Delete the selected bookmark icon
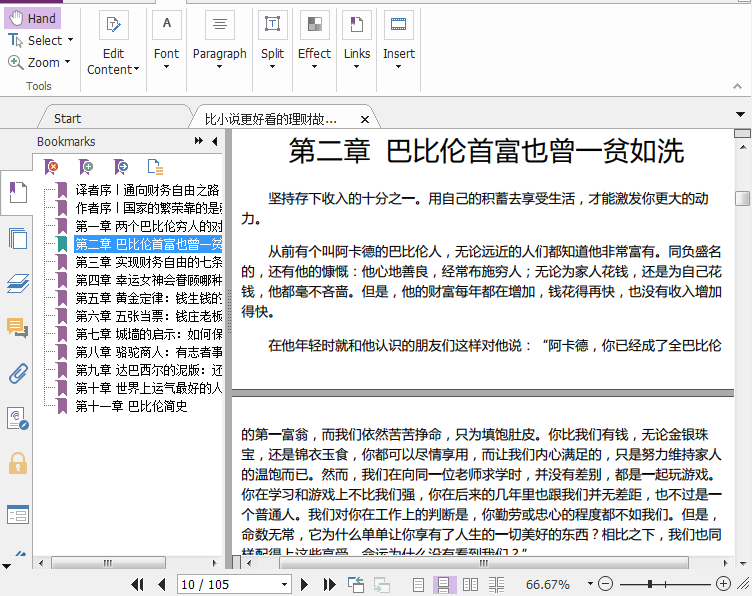This screenshot has height=596, width=752. 52,167
